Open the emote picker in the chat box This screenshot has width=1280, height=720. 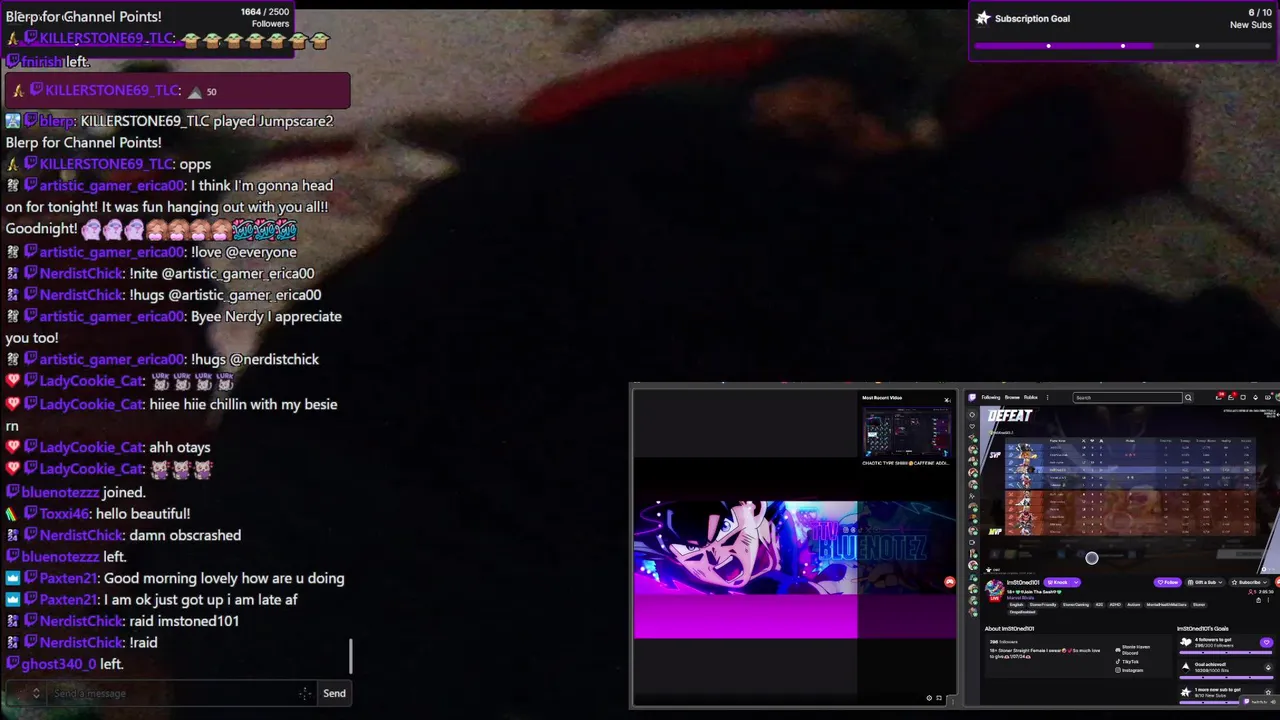click(305, 693)
